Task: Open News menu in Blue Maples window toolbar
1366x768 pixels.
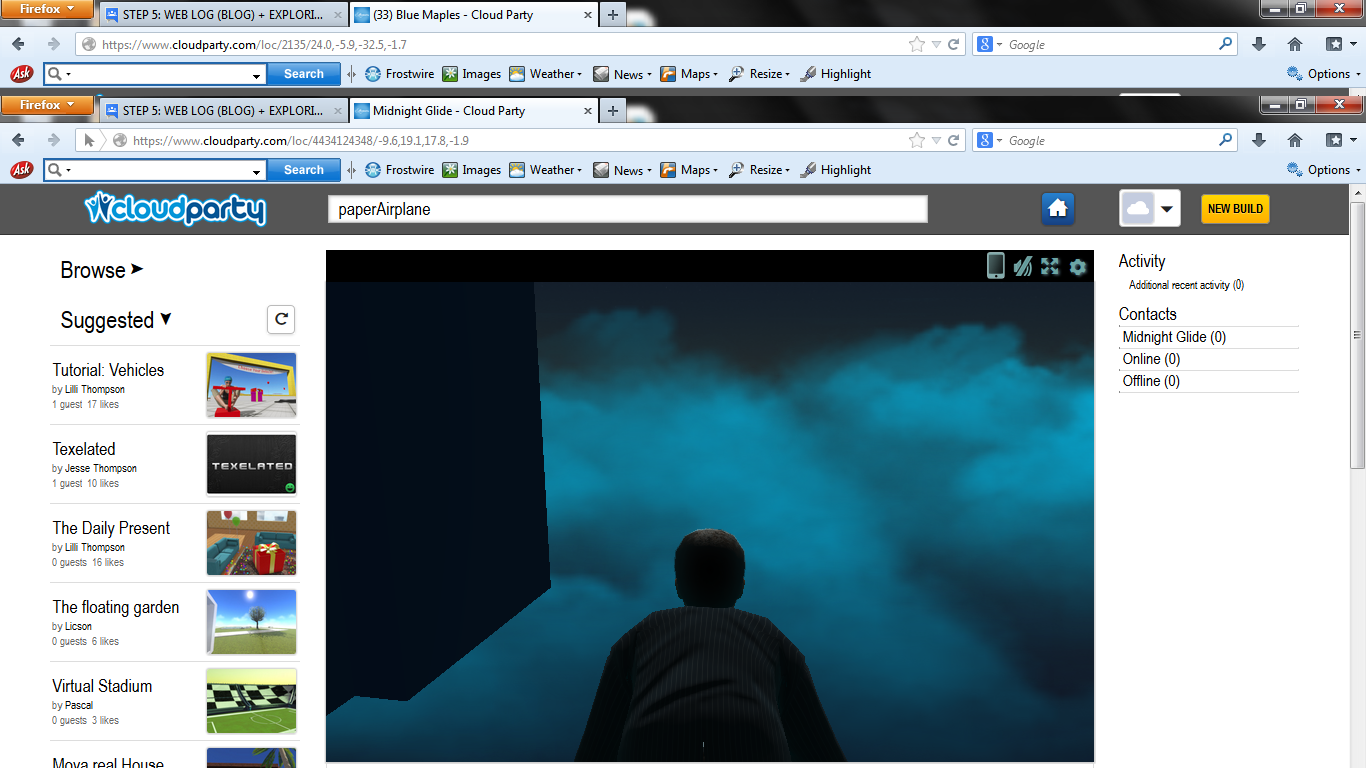Action: (x=622, y=74)
